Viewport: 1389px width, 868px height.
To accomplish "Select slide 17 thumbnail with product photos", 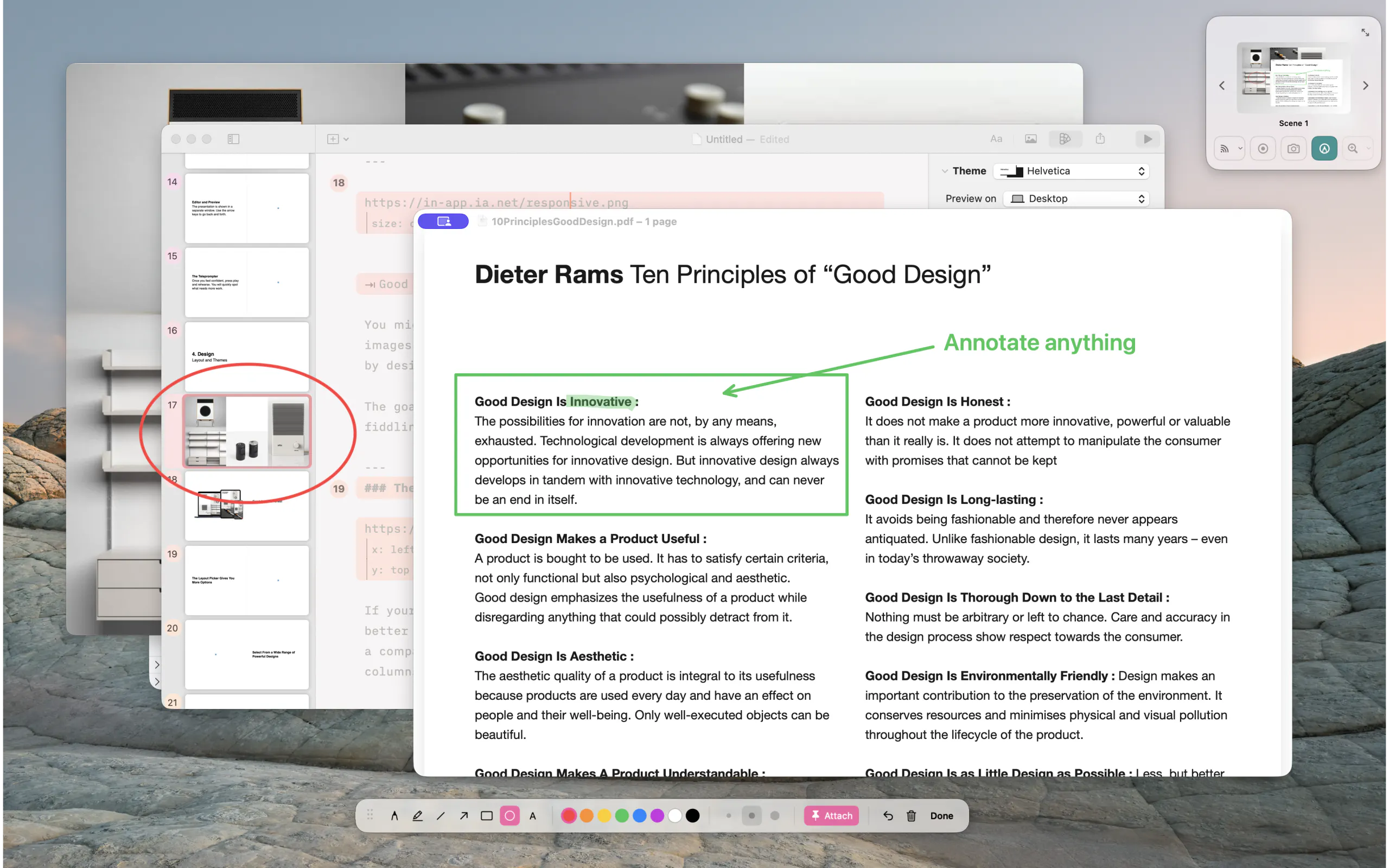I will point(247,431).
